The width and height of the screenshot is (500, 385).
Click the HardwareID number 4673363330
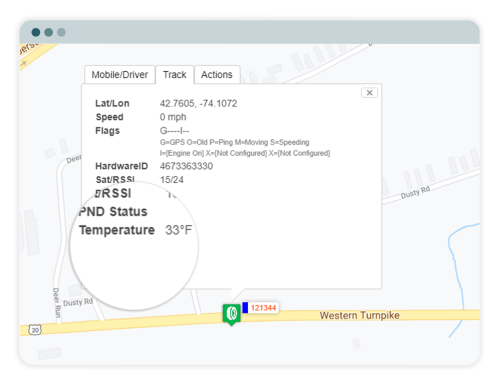(186, 166)
